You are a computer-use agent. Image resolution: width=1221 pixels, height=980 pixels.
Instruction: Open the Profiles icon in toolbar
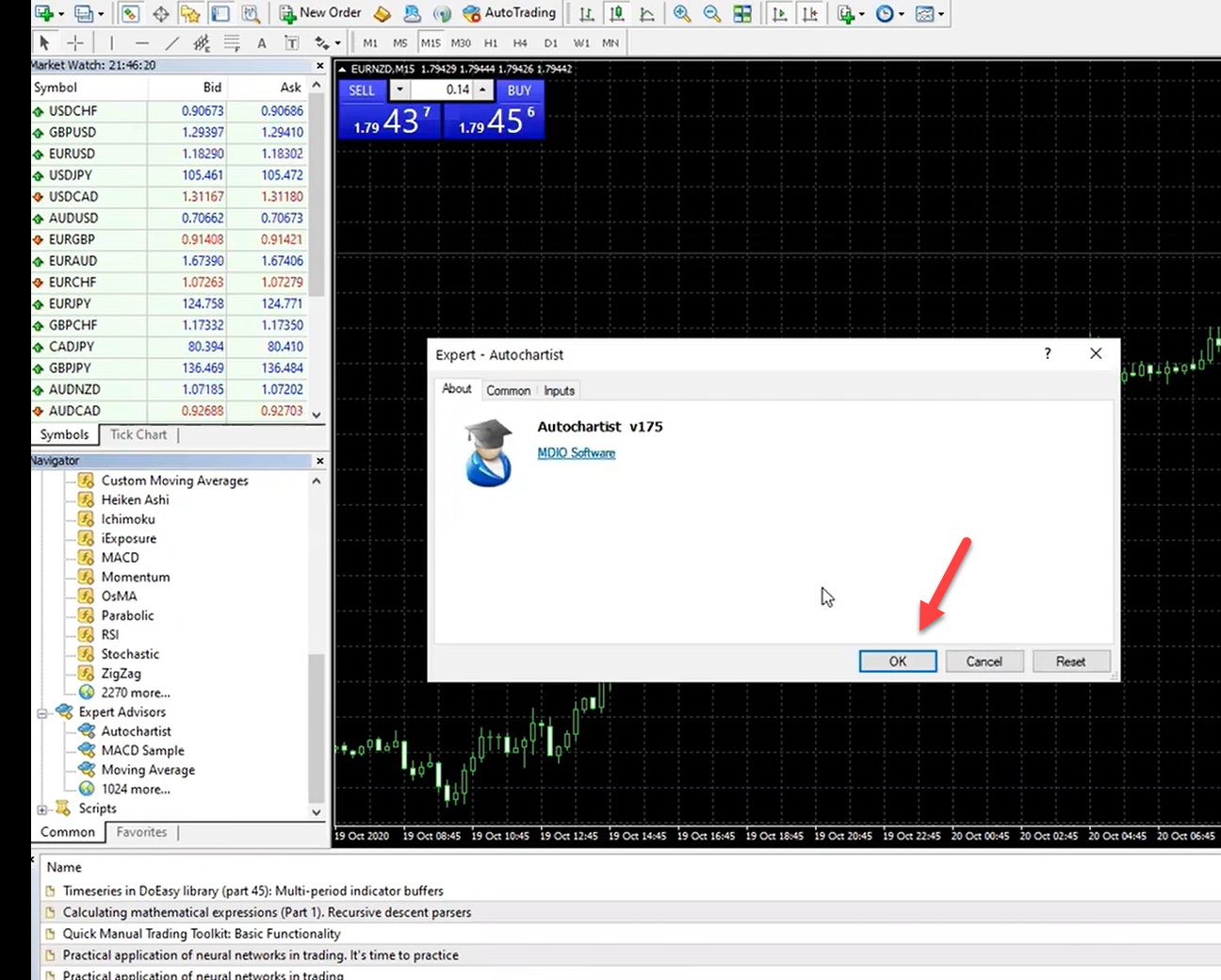(x=84, y=13)
